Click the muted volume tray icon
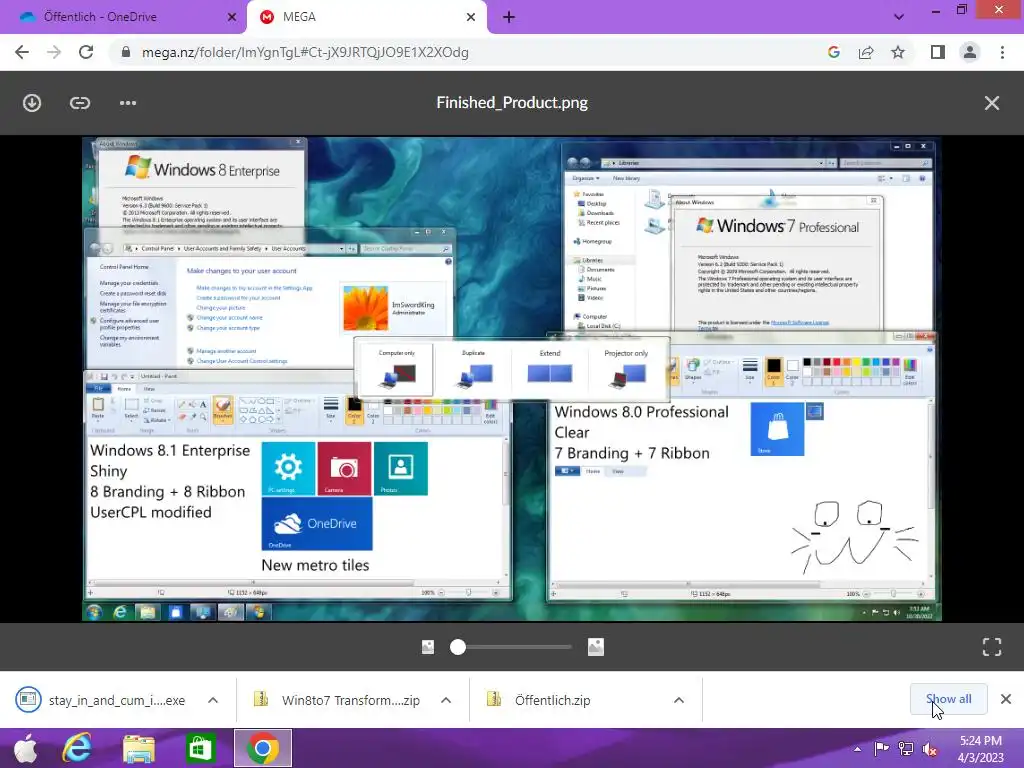Image resolution: width=1024 pixels, height=768 pixels. [x=929, y=749]
